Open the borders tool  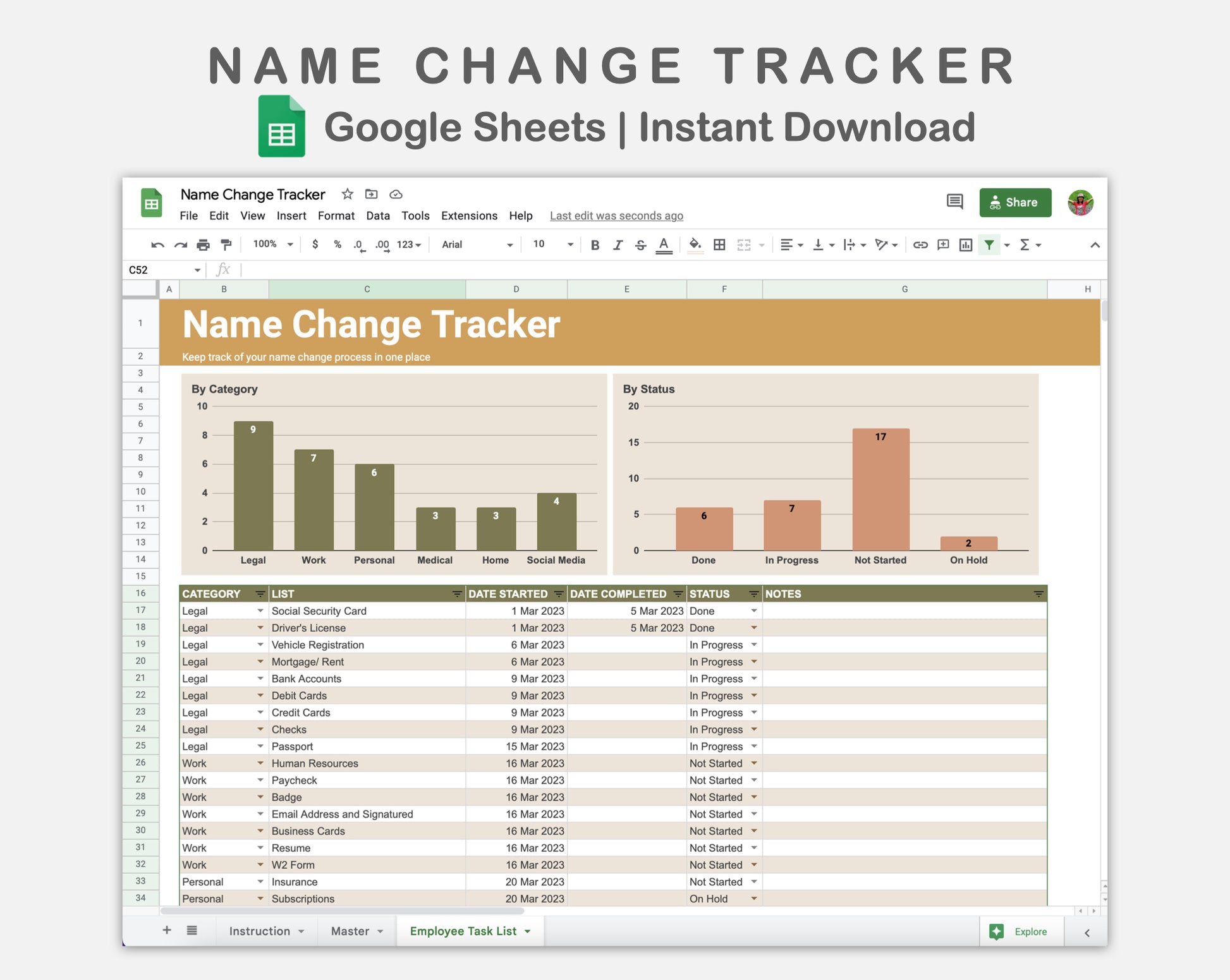[x=719, y=245]
